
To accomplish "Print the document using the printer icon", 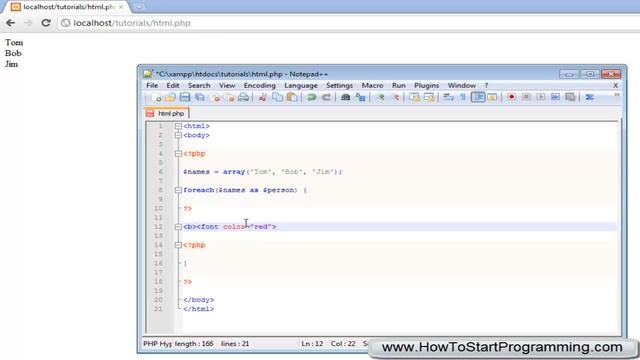I will pyautogui.click(x=244, y=97).
